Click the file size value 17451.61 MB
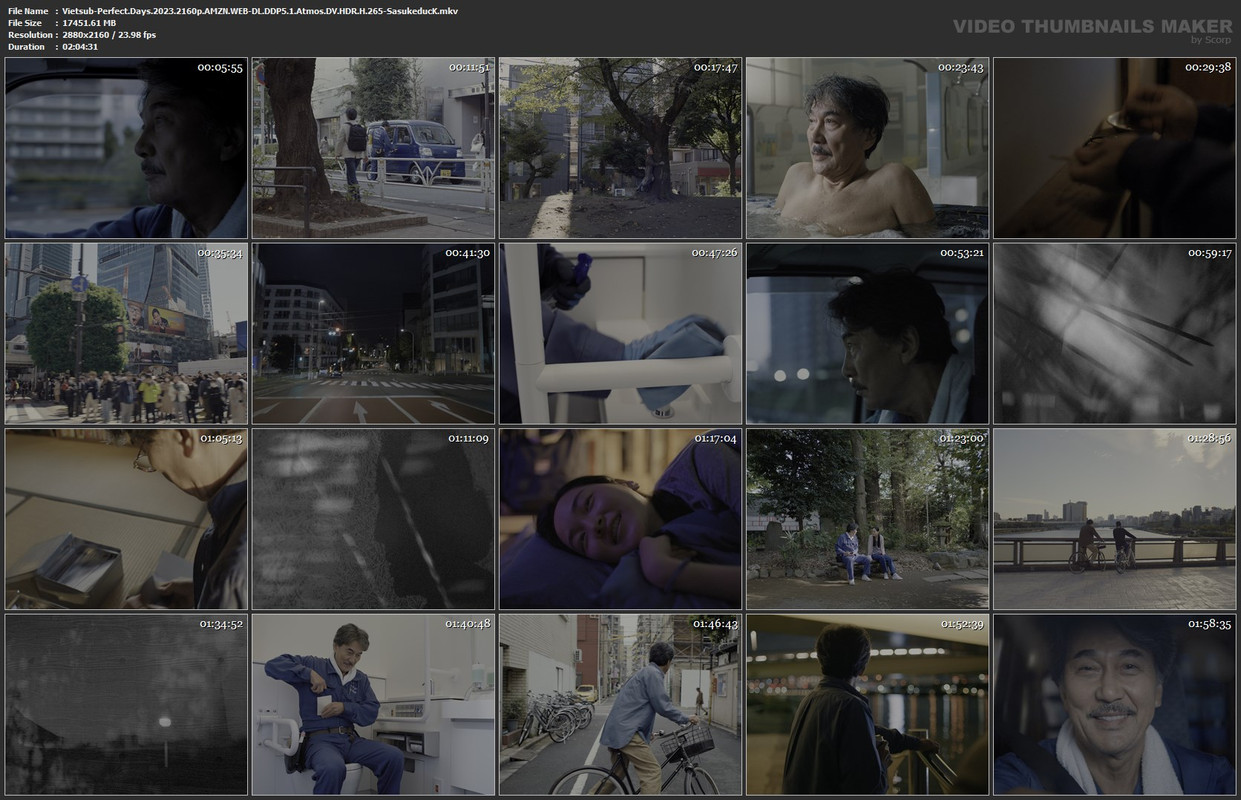 (x=89, y=22)
